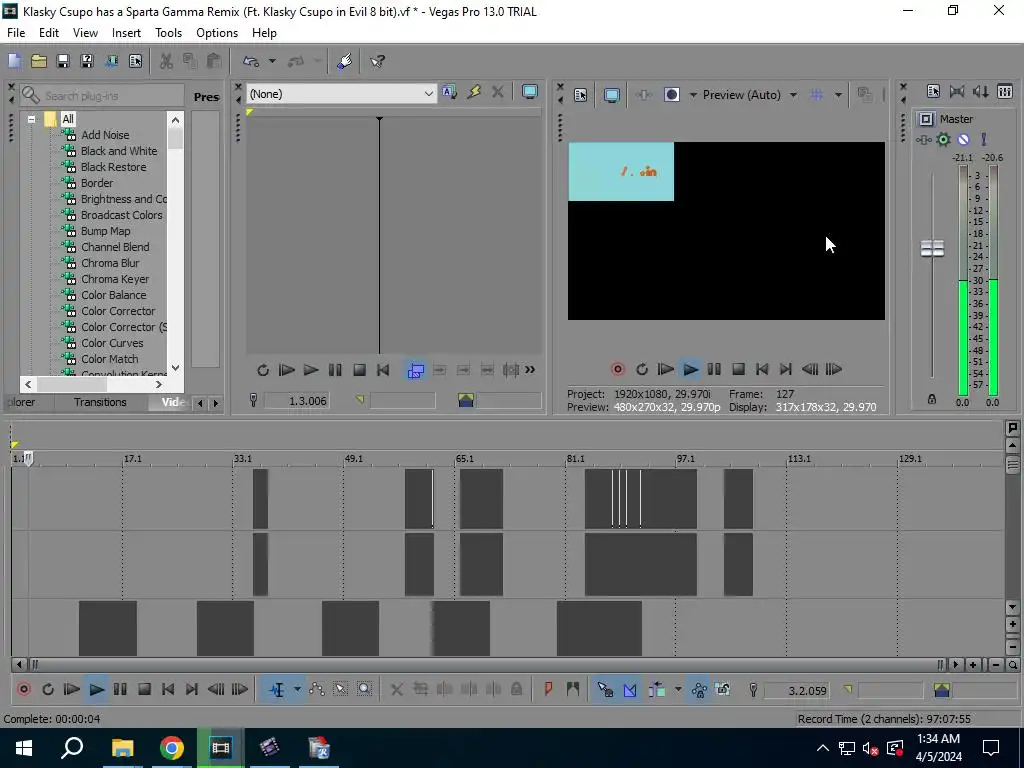Toggle Loop Playback in timeline transport

48,689
